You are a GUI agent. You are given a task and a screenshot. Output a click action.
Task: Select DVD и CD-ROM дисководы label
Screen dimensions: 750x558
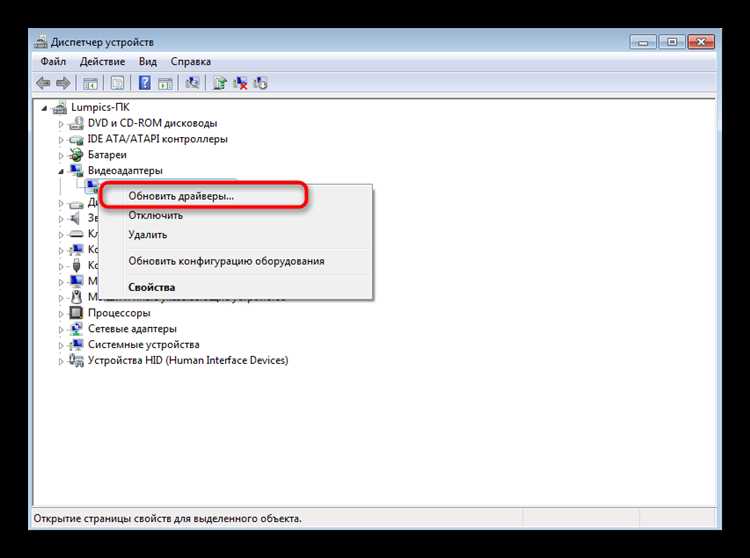coord(153,123)
